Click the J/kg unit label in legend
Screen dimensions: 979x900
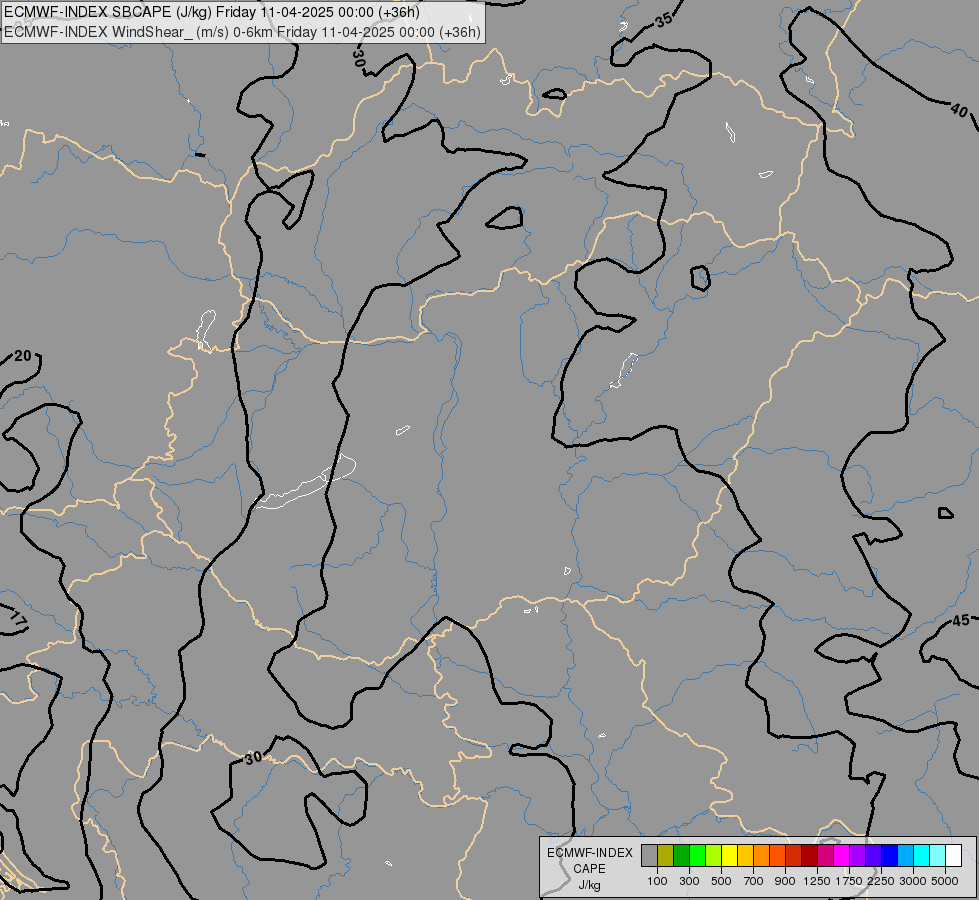tap(589, 885)
